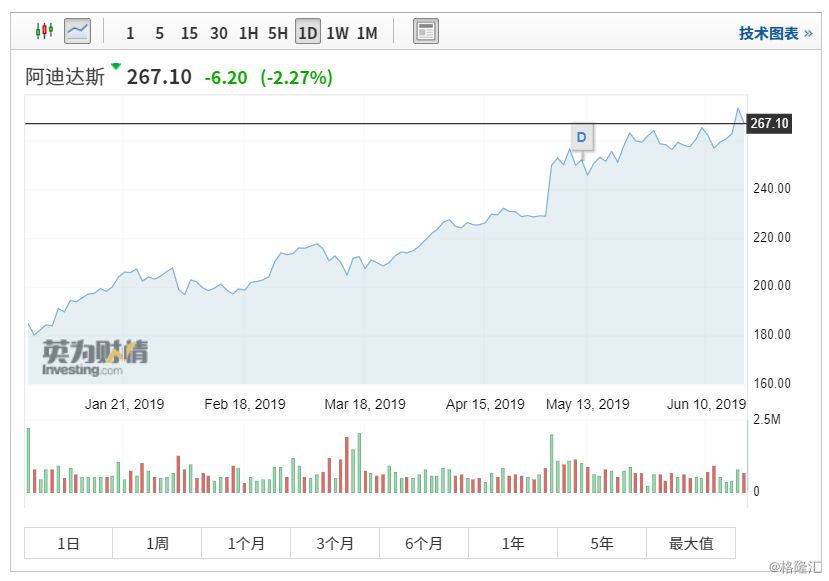The width and height of the screenshot is (829, 581).
Task: Select the 5 minute interval
Action: (x=159, y=33)
